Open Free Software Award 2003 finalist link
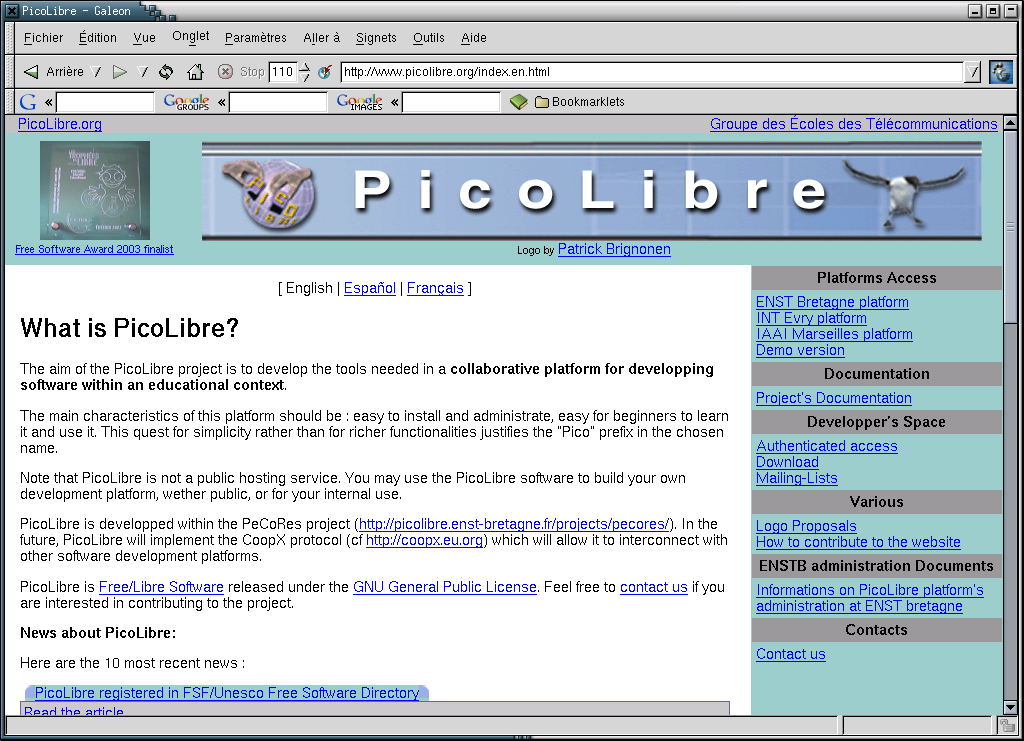This screenshot has height=741, width=1024. [94, 249]
